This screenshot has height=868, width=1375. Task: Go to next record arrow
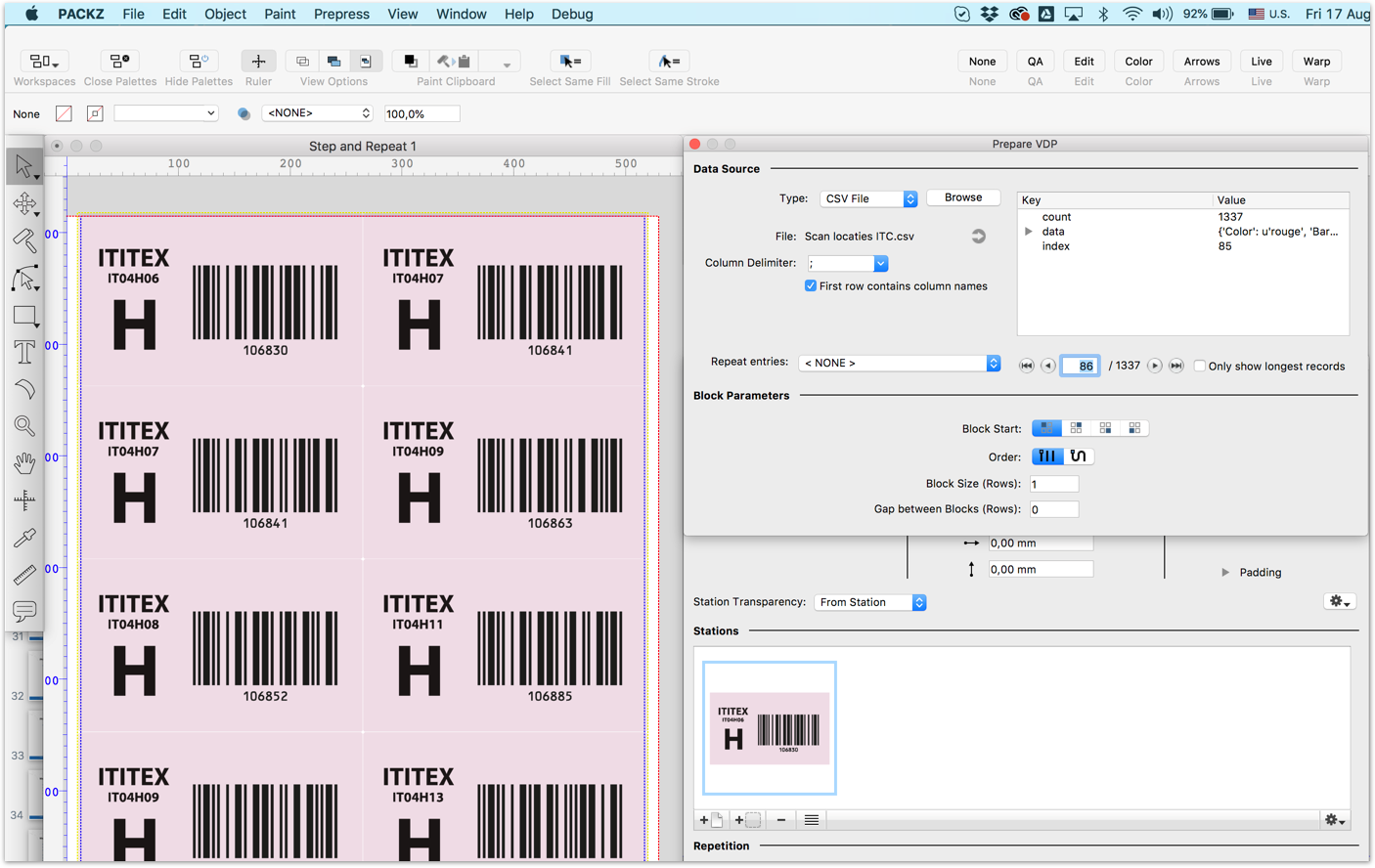pyautogui.click(x=1154, y=366)
